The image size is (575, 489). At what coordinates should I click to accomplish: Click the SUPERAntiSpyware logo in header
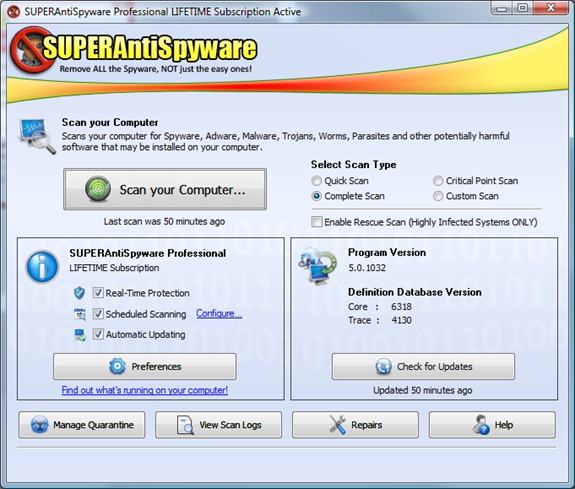coord(133,50)
